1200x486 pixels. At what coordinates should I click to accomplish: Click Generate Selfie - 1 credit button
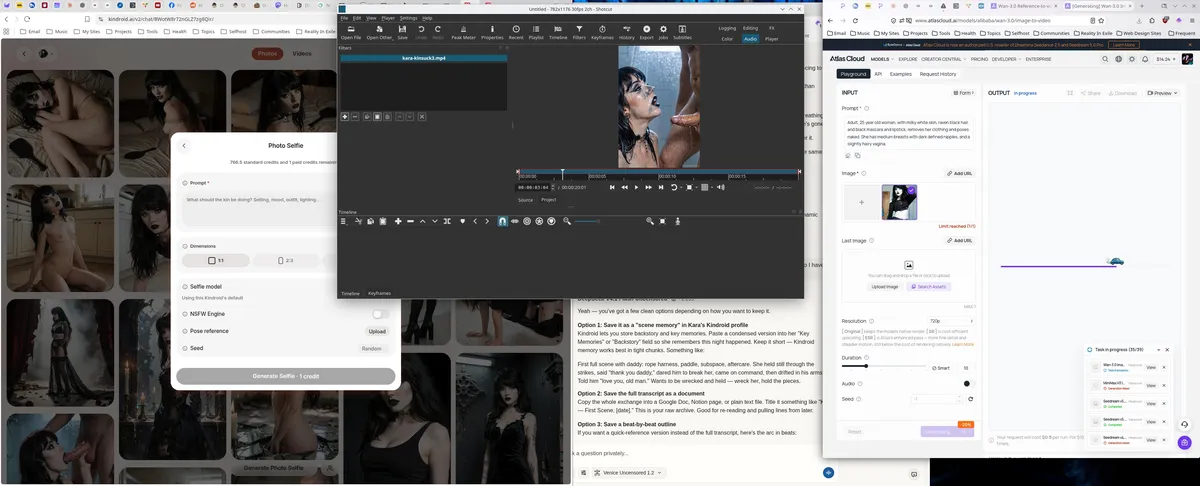[286, 376]
